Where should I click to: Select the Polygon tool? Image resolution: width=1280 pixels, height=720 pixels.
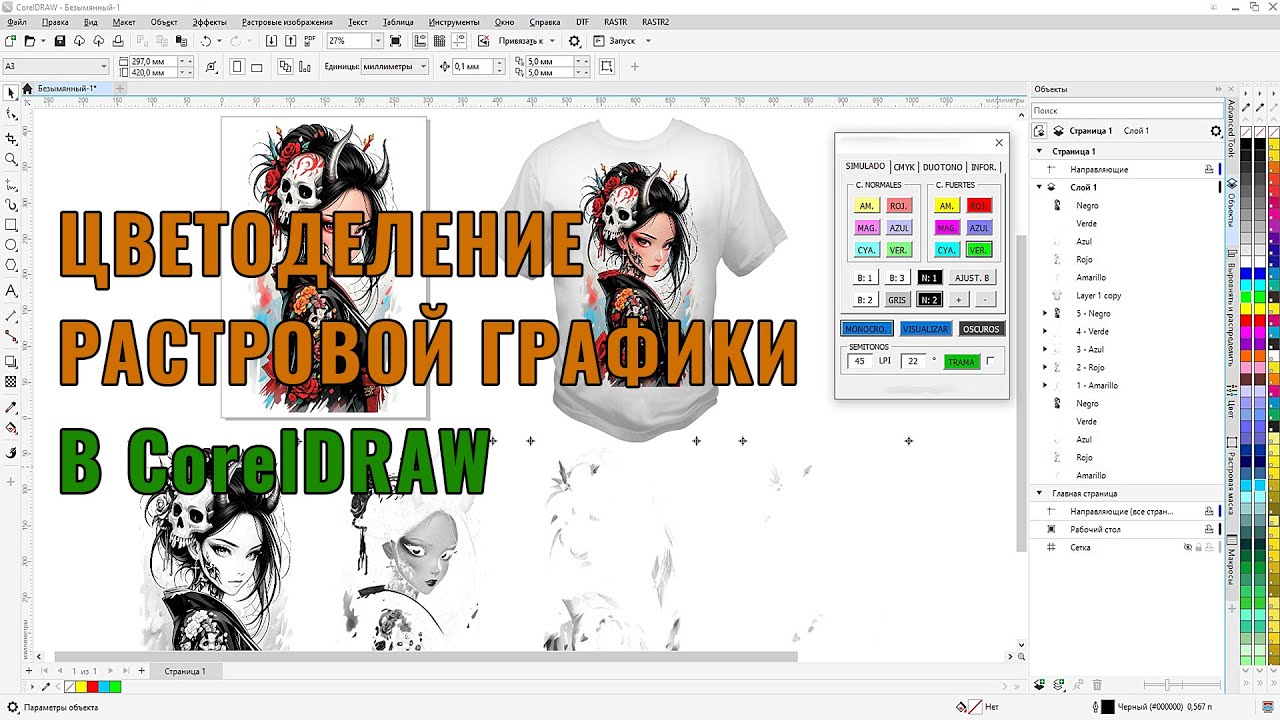tap(11, 265)
